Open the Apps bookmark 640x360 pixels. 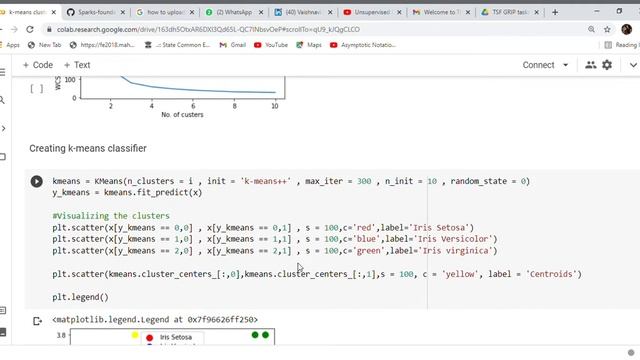[9, 45]
